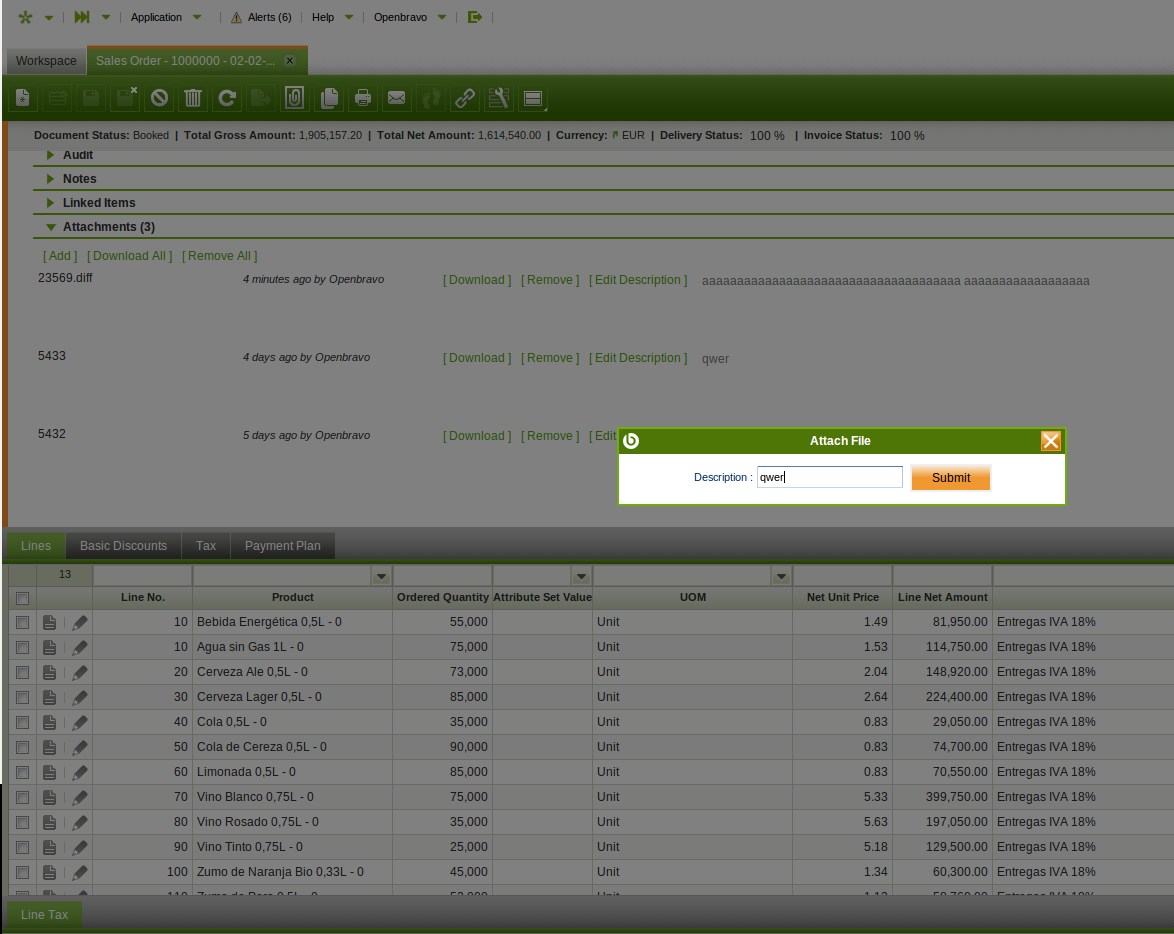The height and width of the screenshot is (934, 1174).
Task: Open the UOM column filter dropdown
Action: click(x=780, y=577)
